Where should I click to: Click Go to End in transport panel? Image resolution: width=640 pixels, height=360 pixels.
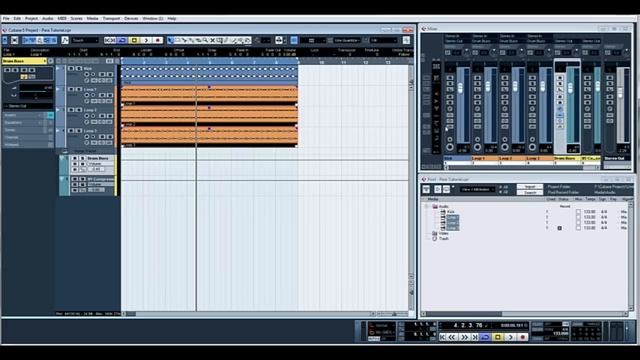[x=475, y=337]
